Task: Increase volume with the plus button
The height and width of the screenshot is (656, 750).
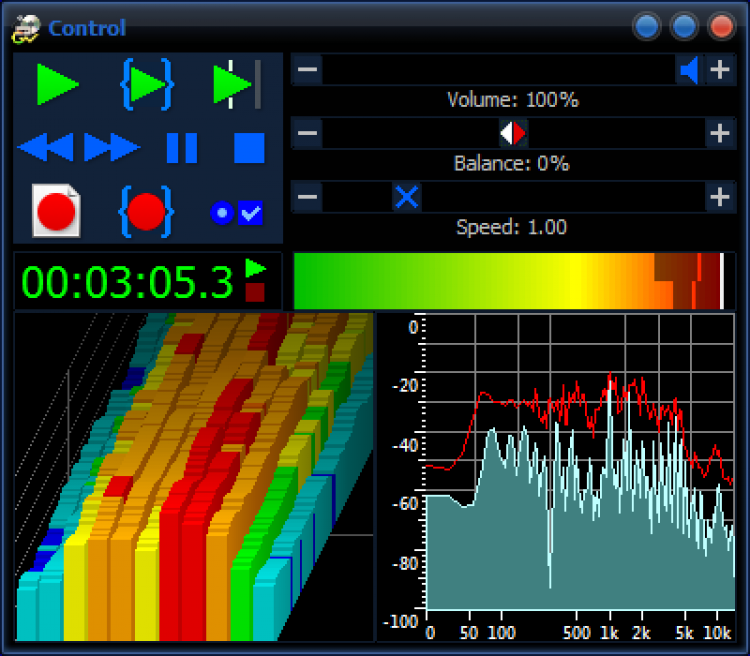Action: 720,70
